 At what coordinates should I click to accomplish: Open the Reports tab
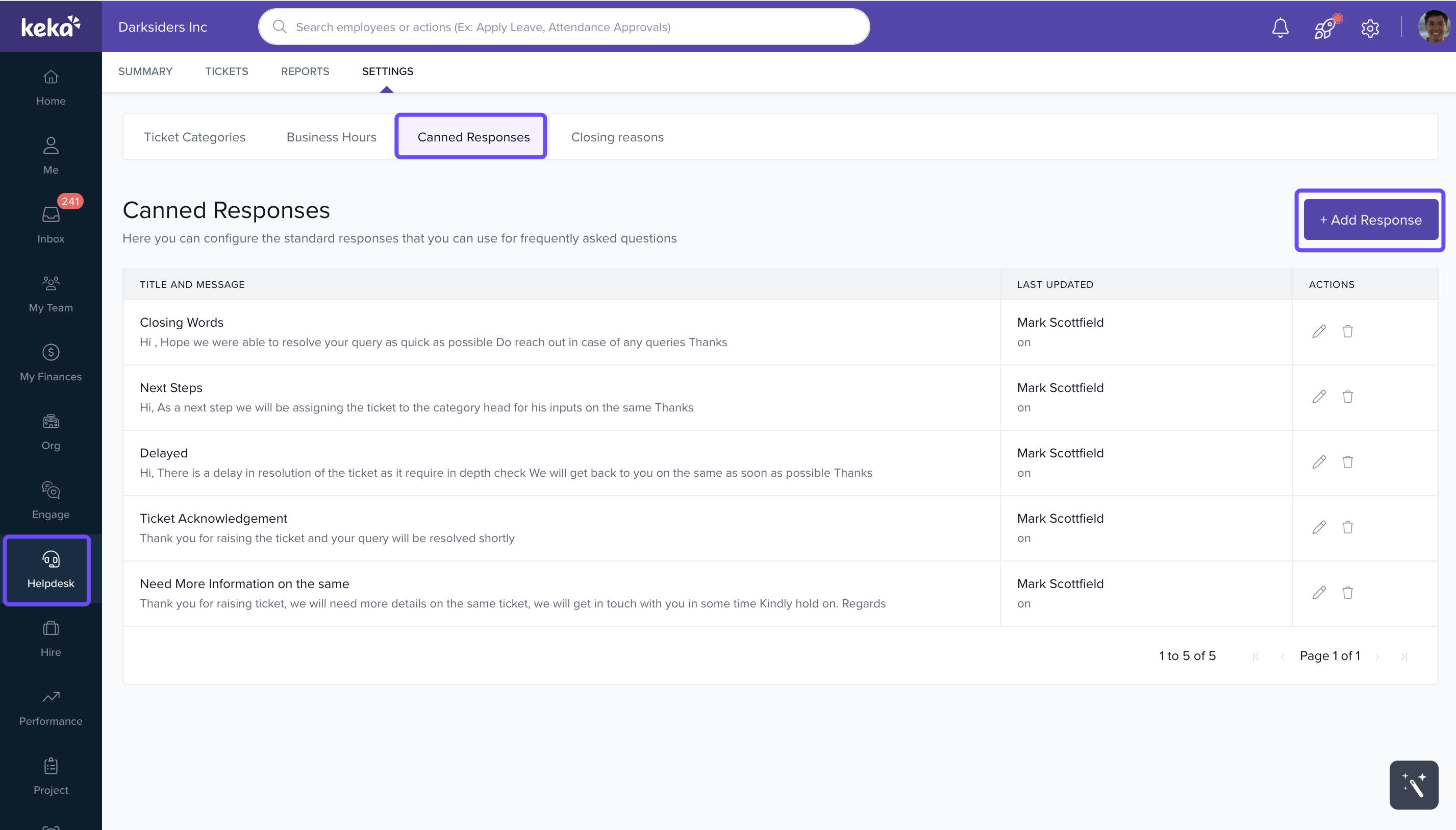click(305, 71)
